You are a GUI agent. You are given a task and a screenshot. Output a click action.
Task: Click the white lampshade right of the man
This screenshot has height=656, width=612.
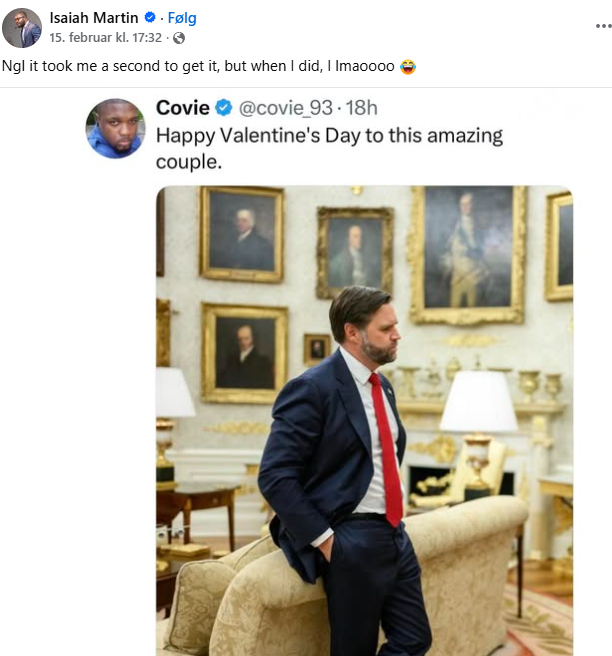pos(478,401)
